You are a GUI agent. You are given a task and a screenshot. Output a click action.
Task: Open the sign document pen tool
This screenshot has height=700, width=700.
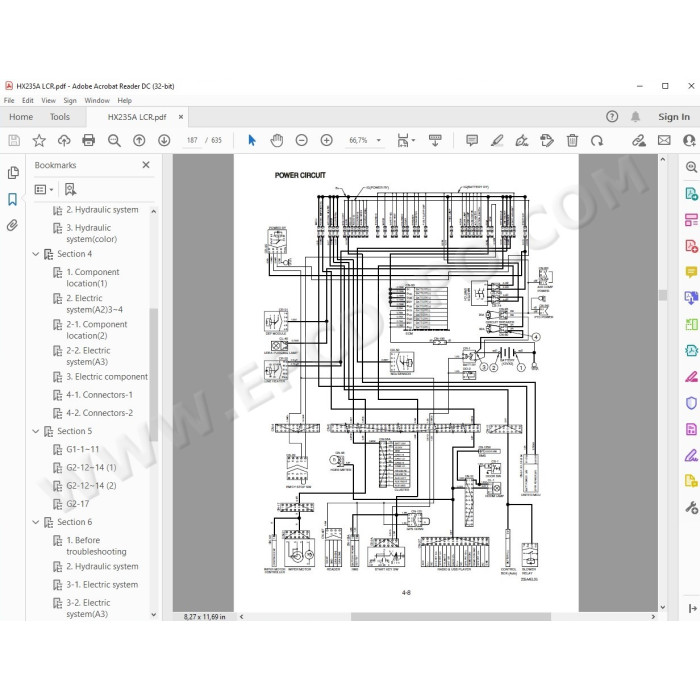[522, 141]
